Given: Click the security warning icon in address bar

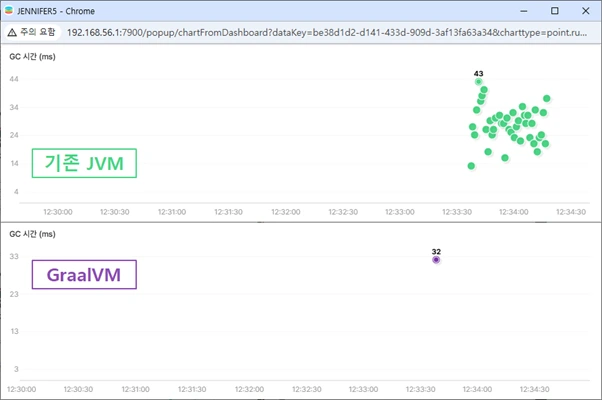Looking at the screenshot, I should coord(12,32).
